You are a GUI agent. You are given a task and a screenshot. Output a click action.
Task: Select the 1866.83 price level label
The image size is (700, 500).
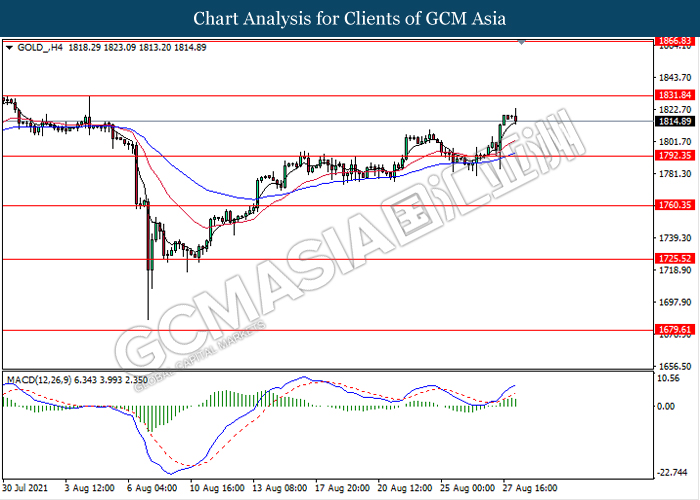click(675, 41)
